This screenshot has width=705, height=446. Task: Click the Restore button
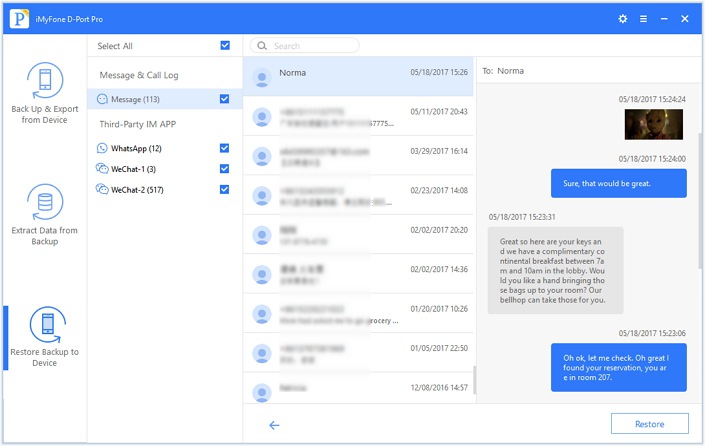(x=650, y=424)
